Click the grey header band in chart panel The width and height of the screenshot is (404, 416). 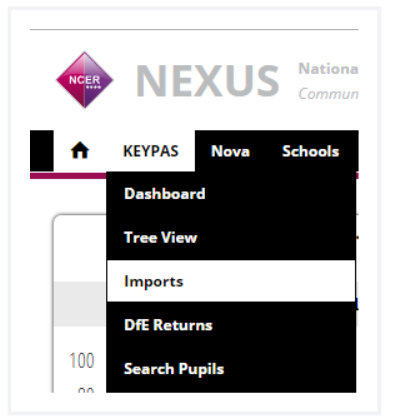click(80, 304)
